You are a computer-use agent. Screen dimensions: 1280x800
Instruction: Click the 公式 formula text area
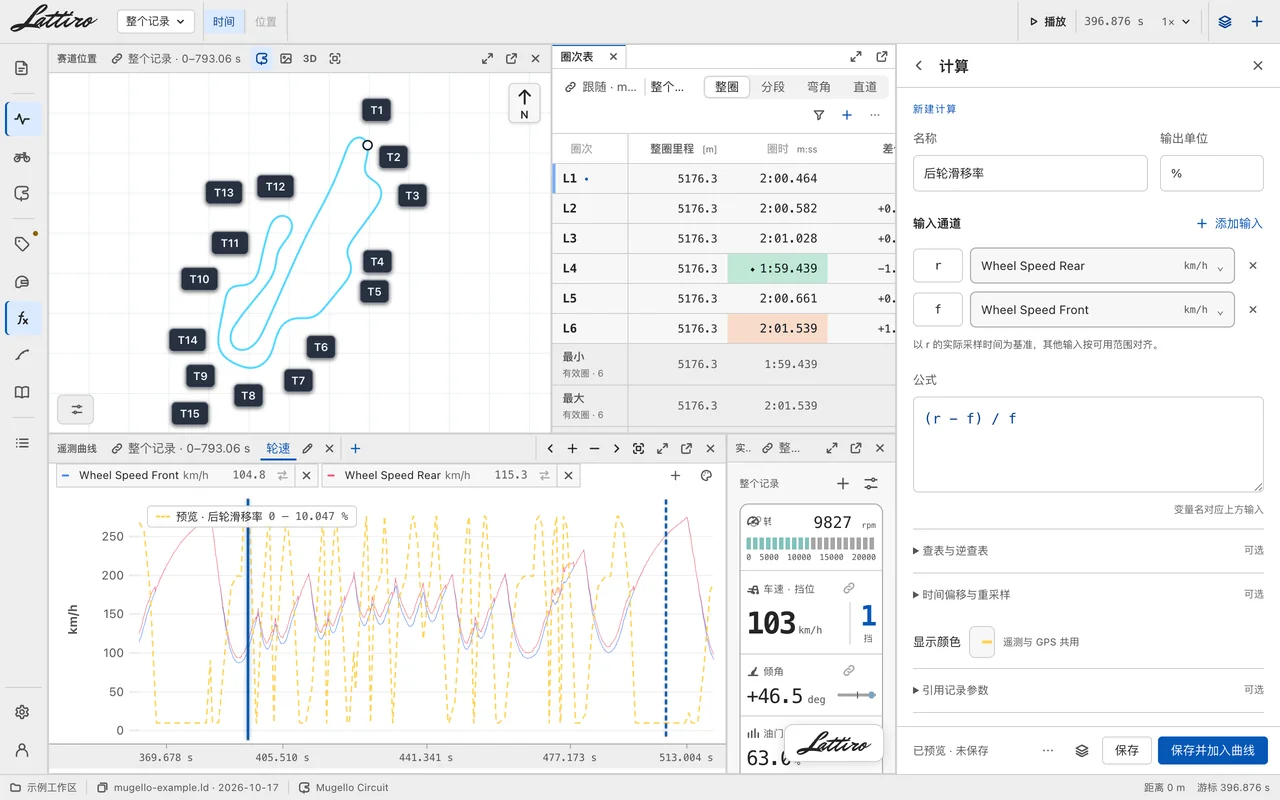click(1088, 444)
